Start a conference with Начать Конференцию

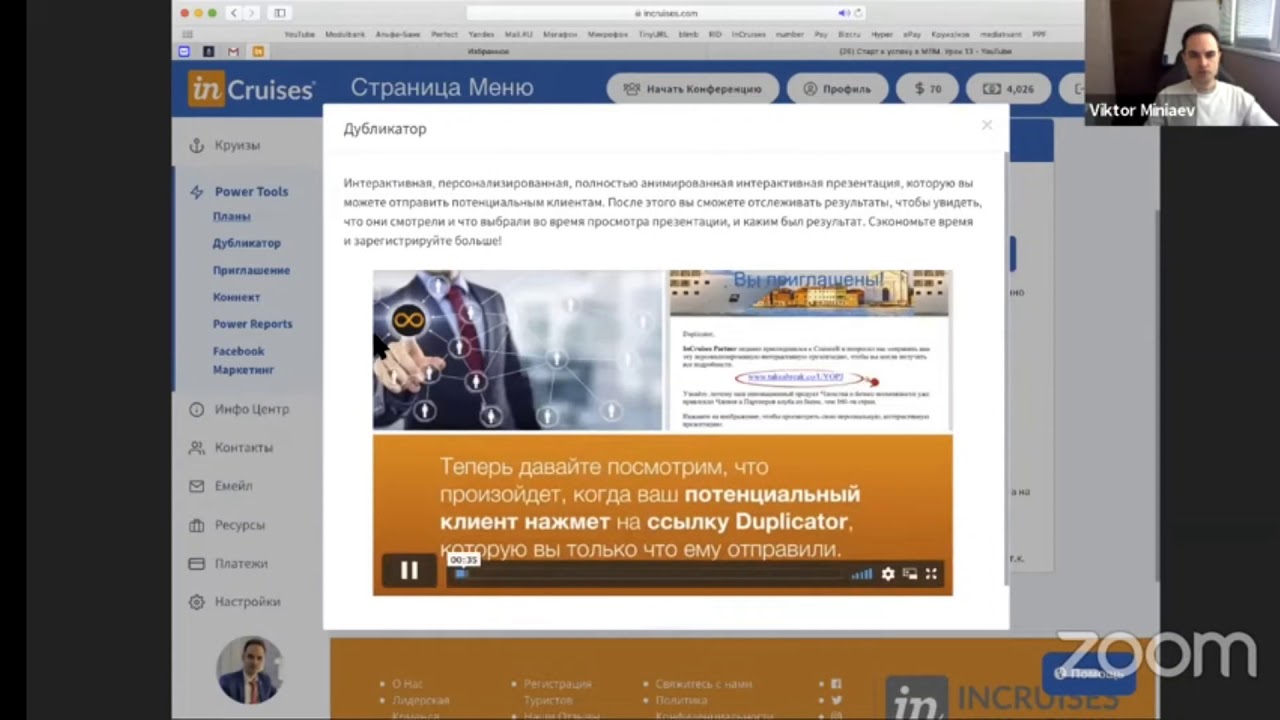point(692,88)
